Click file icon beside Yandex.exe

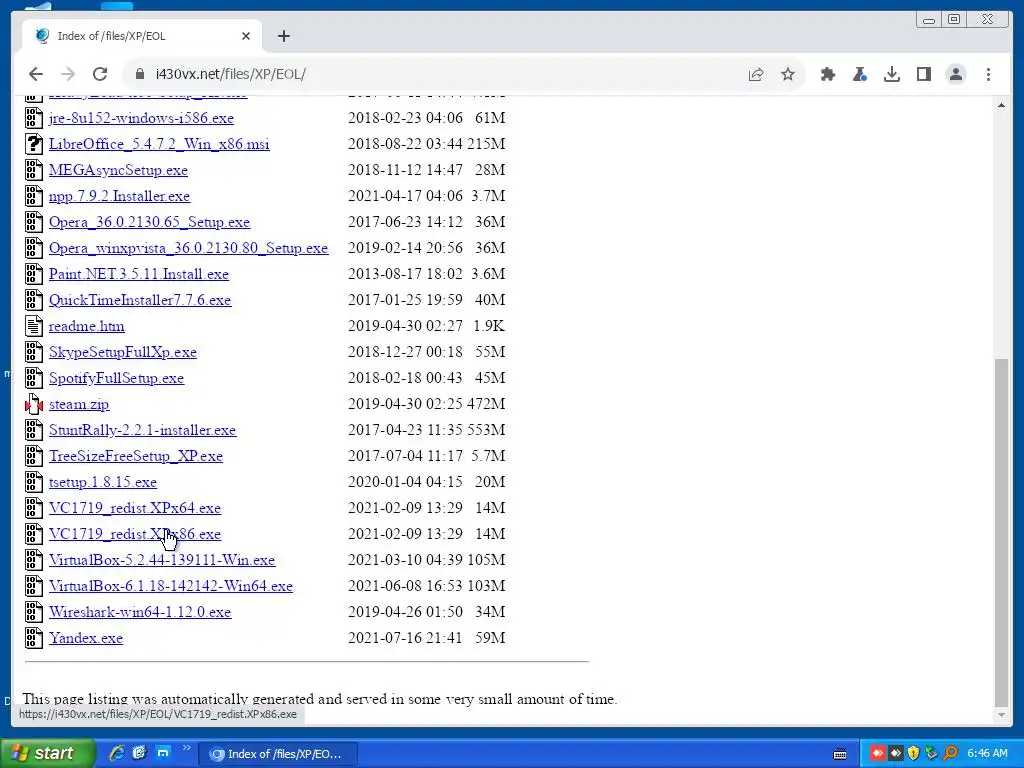(x=34, y=638)
